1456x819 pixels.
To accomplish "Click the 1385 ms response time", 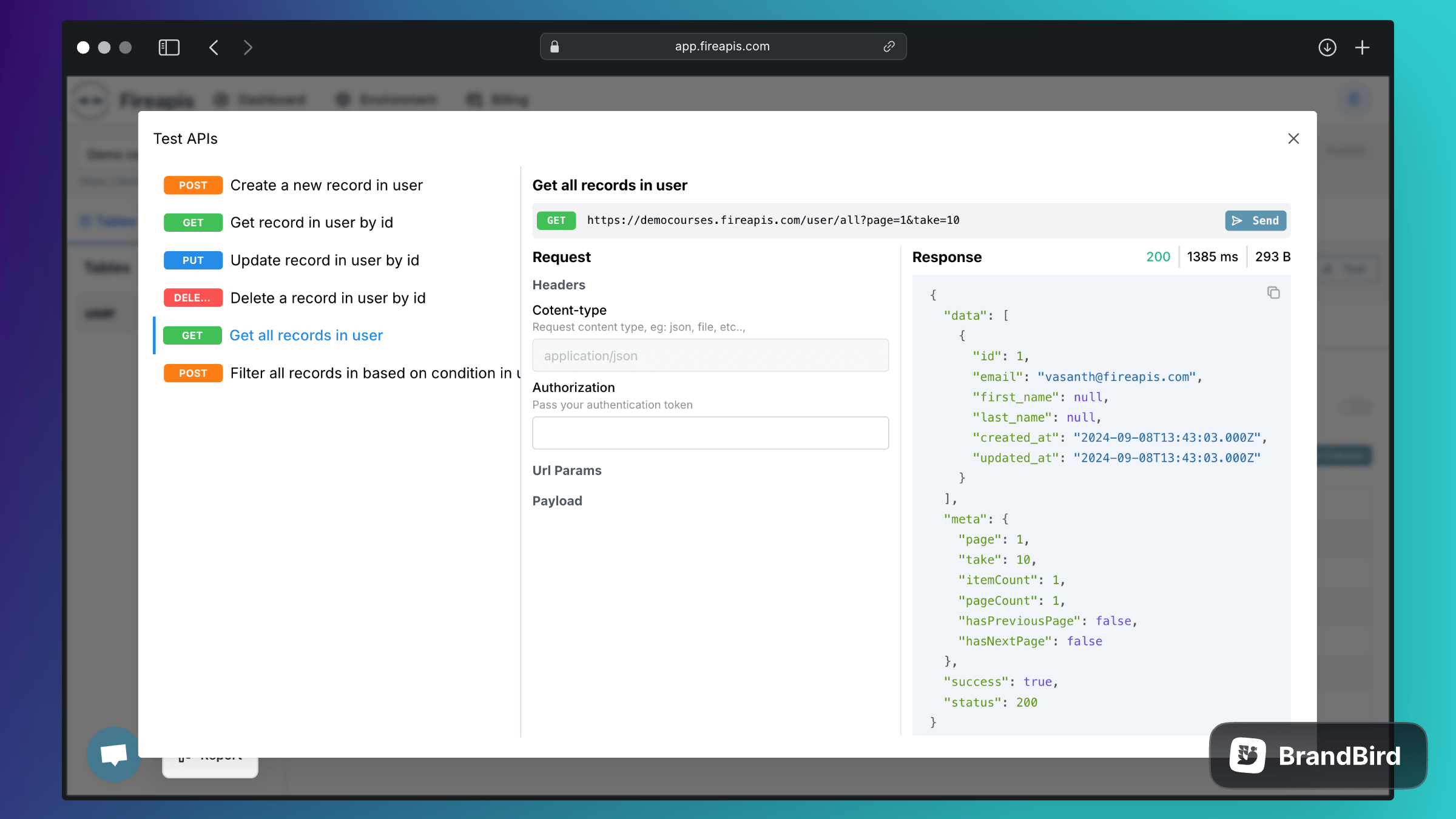I will [1212, 257].
